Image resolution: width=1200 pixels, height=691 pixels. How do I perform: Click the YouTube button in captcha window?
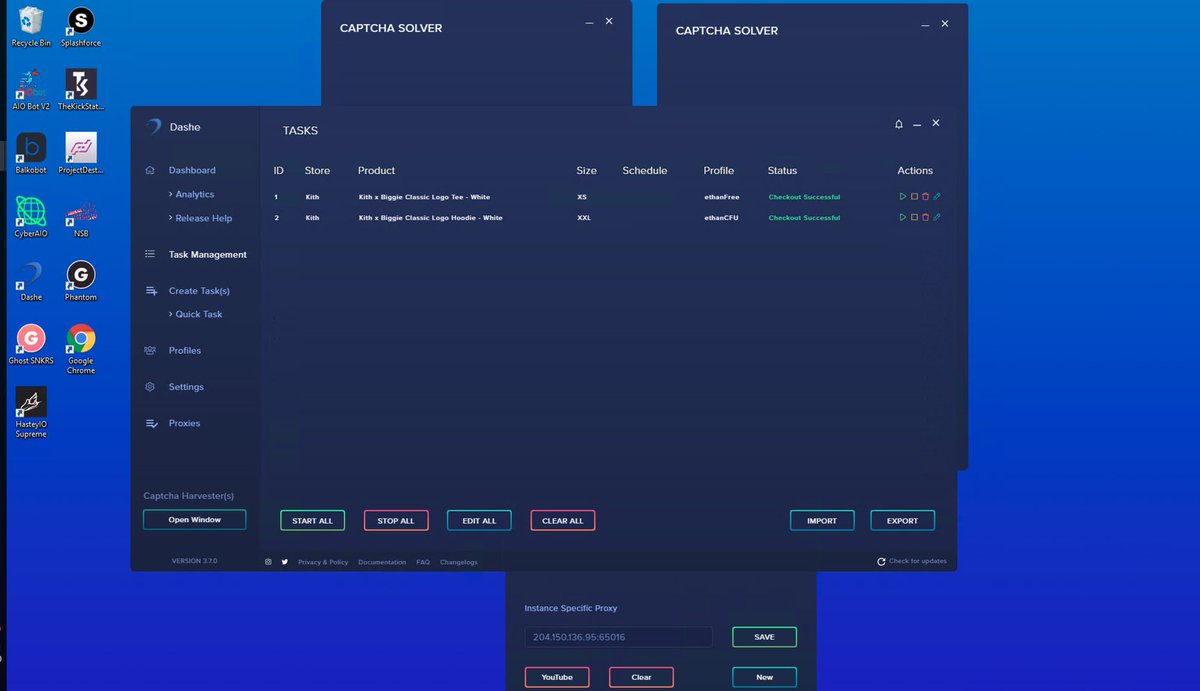pyautogui.click(x=557, y=677)
